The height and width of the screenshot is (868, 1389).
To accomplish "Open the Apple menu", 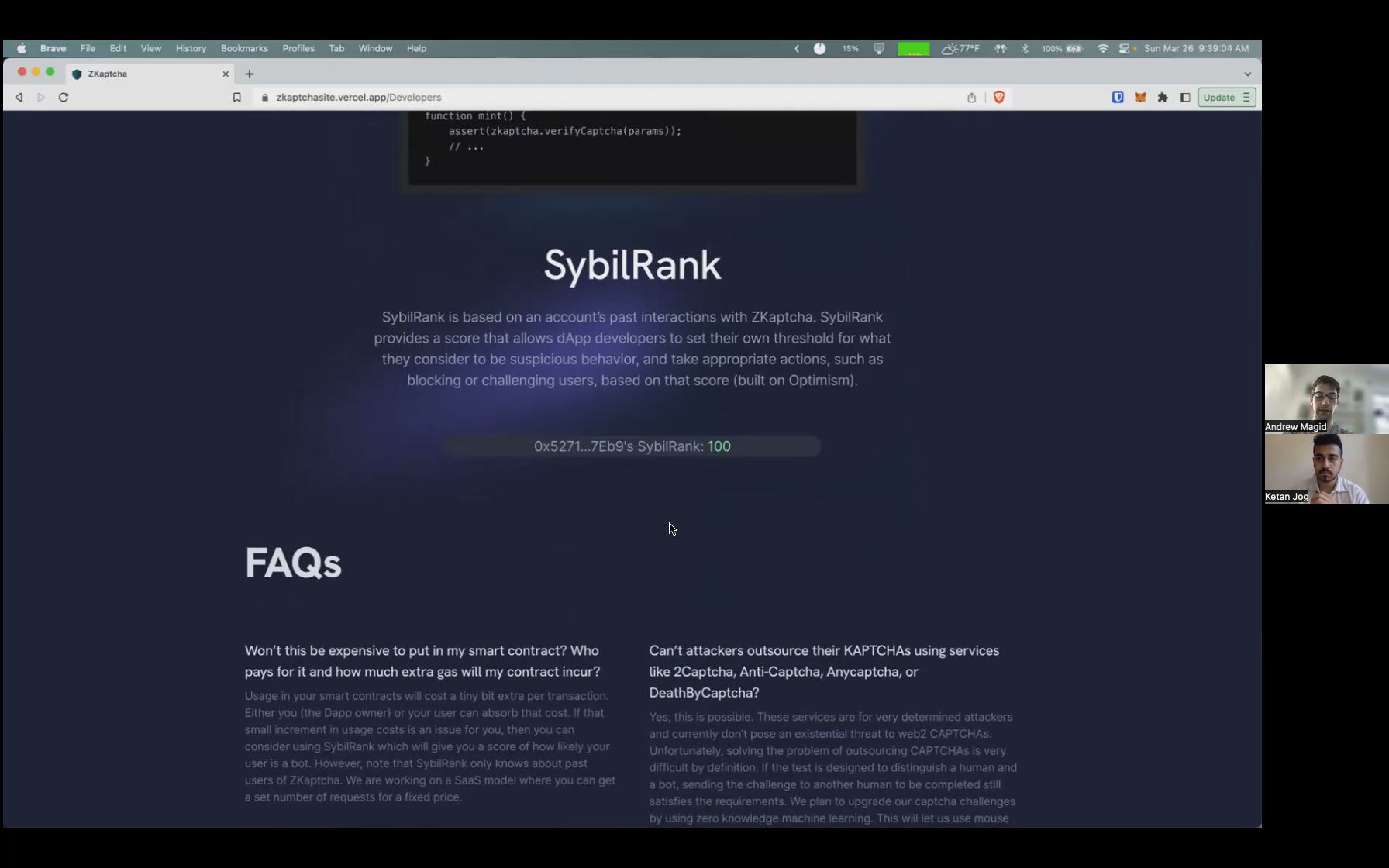I will (x=22, y=48).
